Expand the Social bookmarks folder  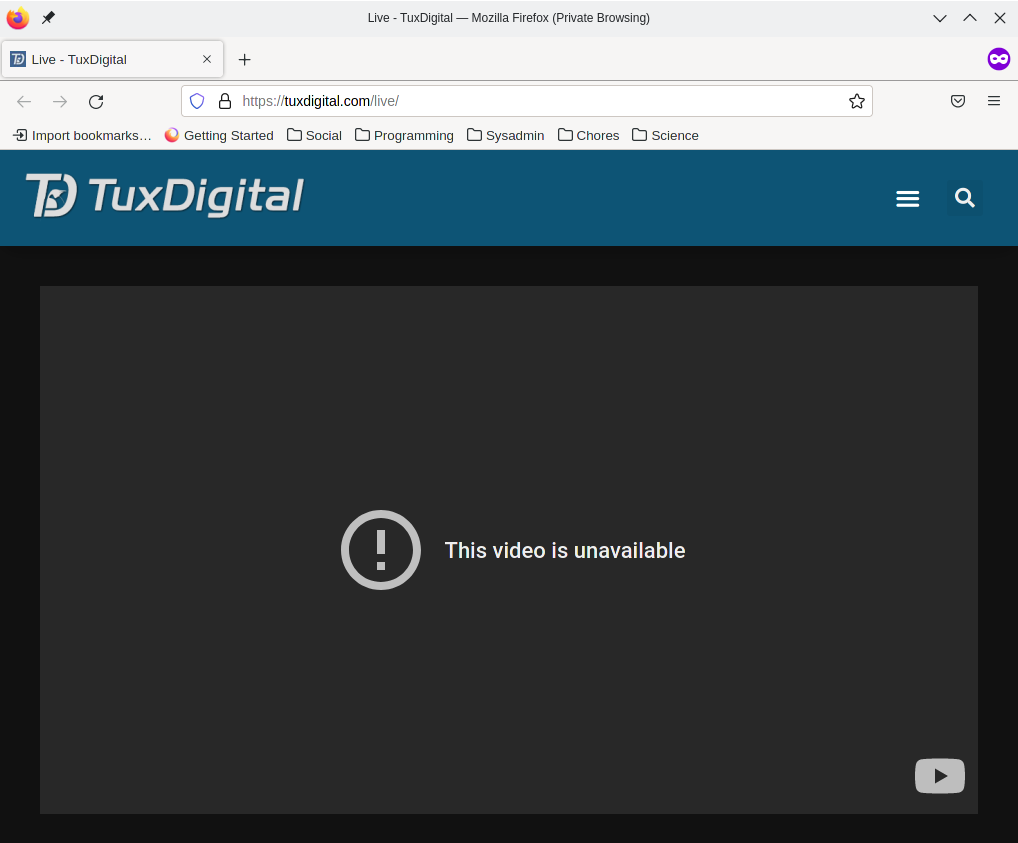tap(314, 135)
